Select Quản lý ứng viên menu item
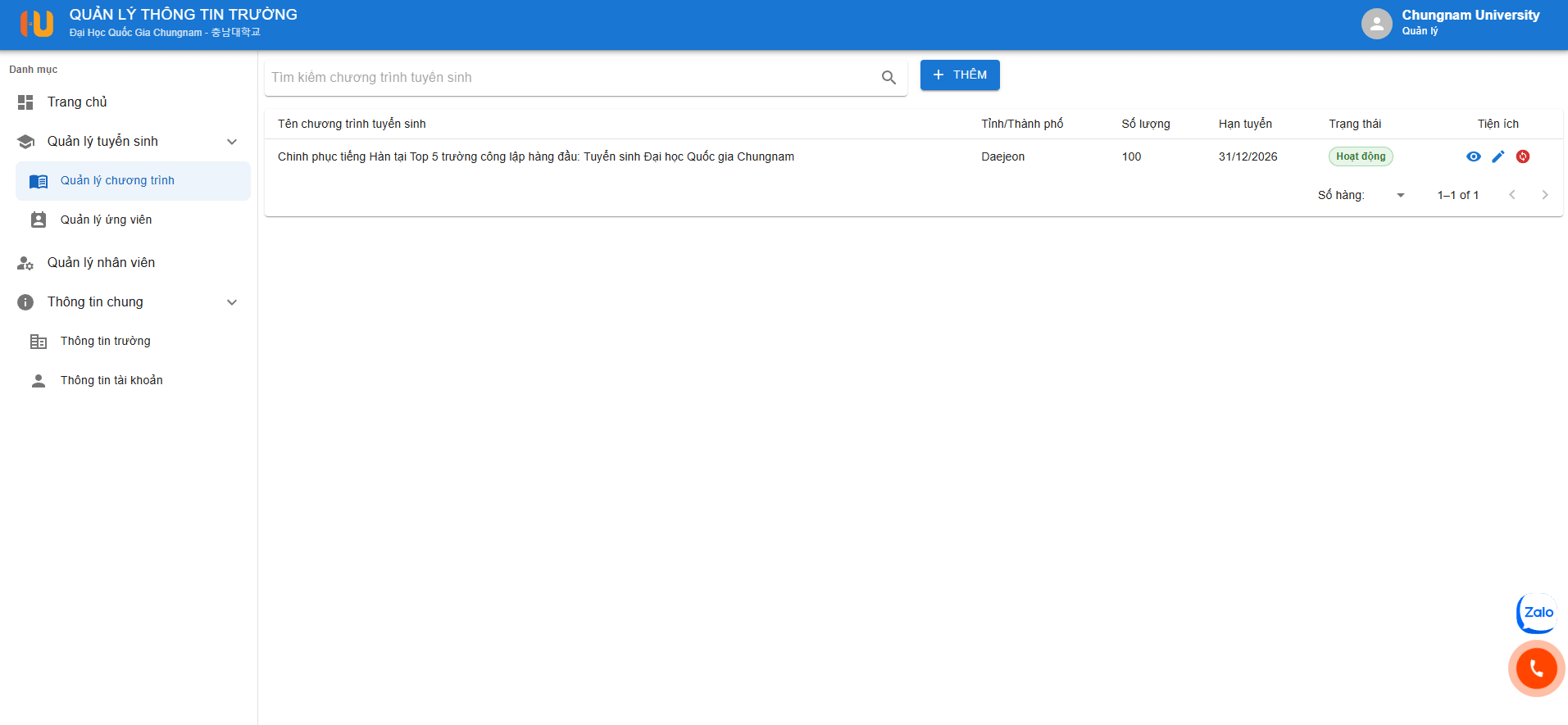The height and width of the screenshot is (725, 1568). [106, 220]
